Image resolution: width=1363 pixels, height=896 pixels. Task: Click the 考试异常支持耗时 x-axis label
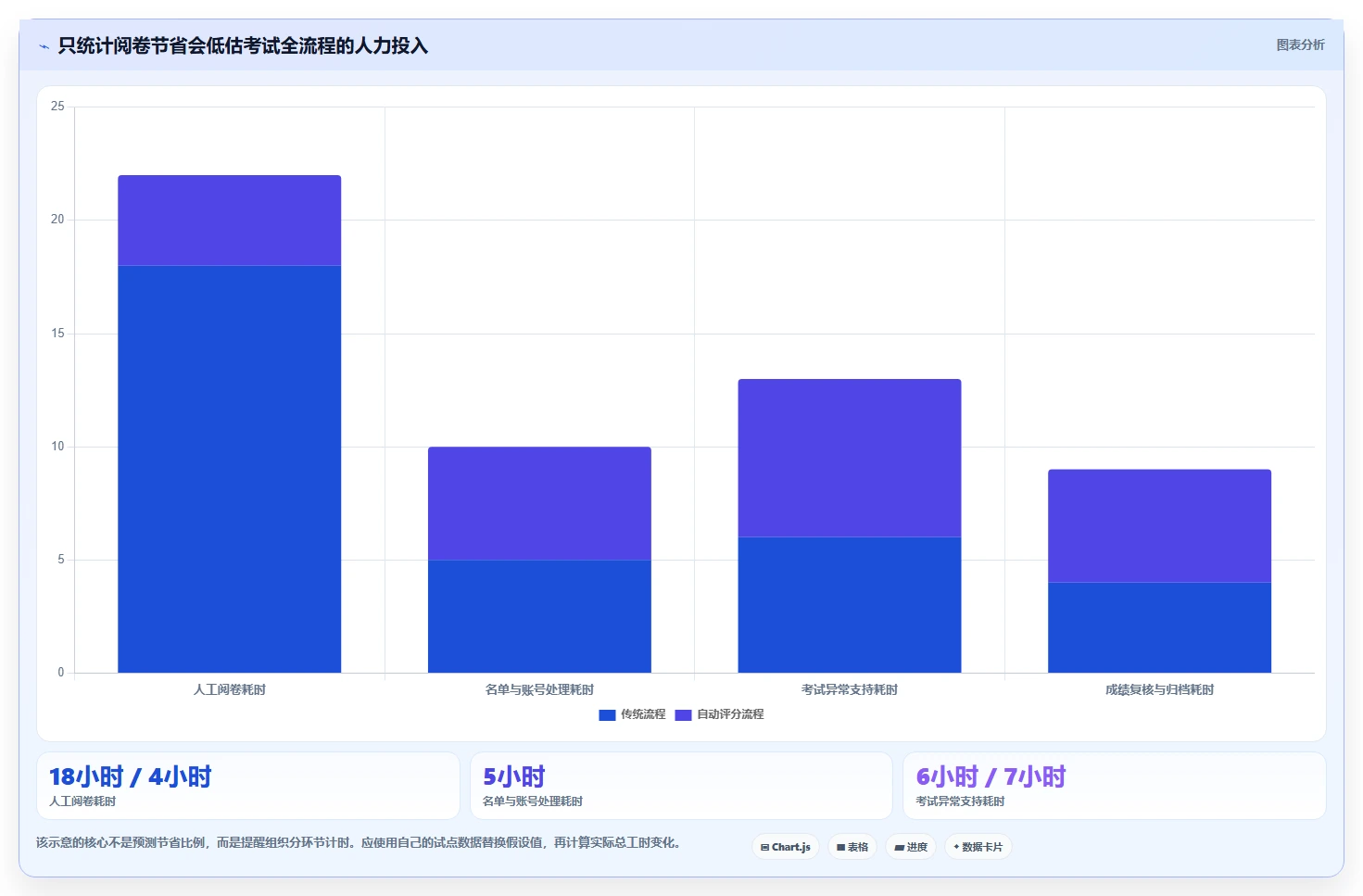coord(850,689)
